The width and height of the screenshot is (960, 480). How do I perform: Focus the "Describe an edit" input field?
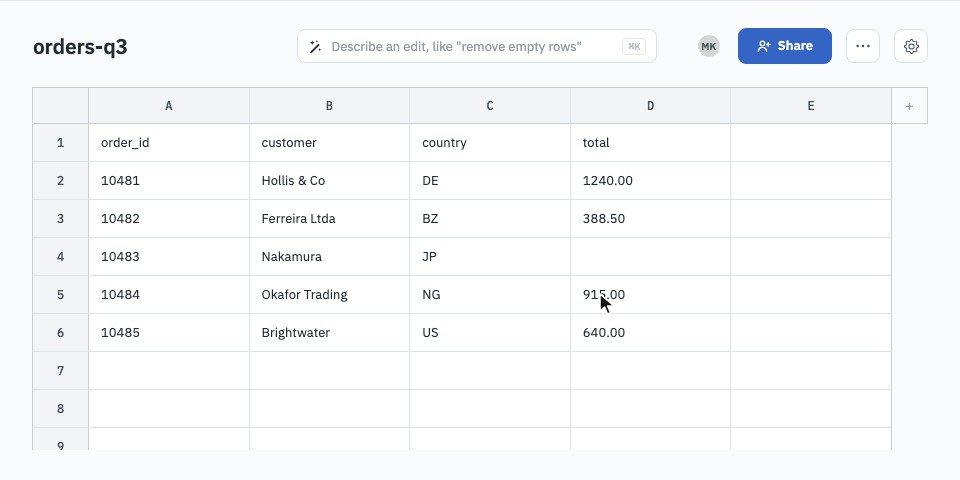[x=477, y=46]
